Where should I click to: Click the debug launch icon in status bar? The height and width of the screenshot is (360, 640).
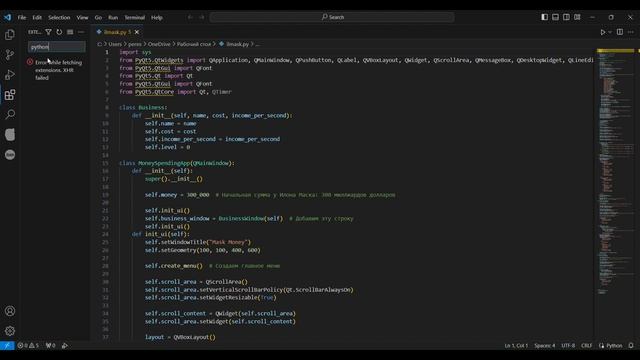(x=64, y=345)
